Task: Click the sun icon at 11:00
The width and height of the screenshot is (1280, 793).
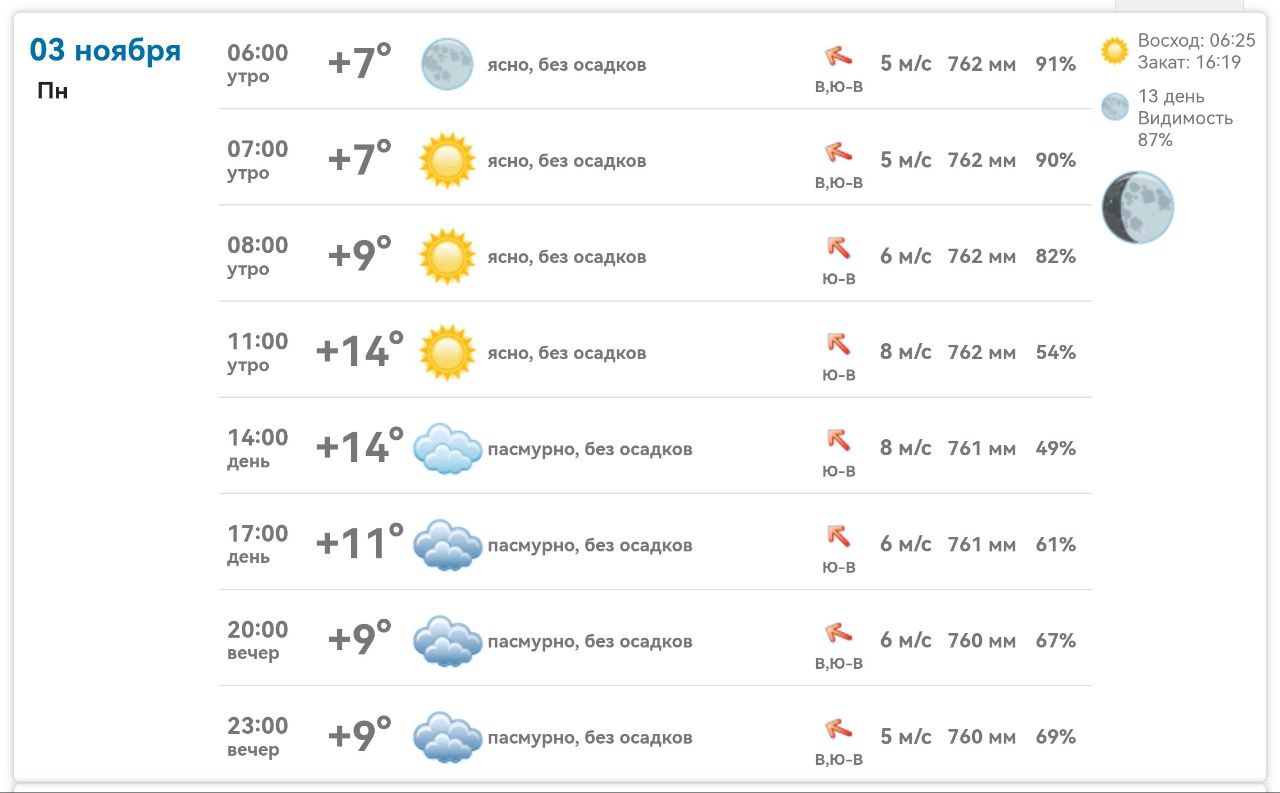Action: click(x=446, y=352)
